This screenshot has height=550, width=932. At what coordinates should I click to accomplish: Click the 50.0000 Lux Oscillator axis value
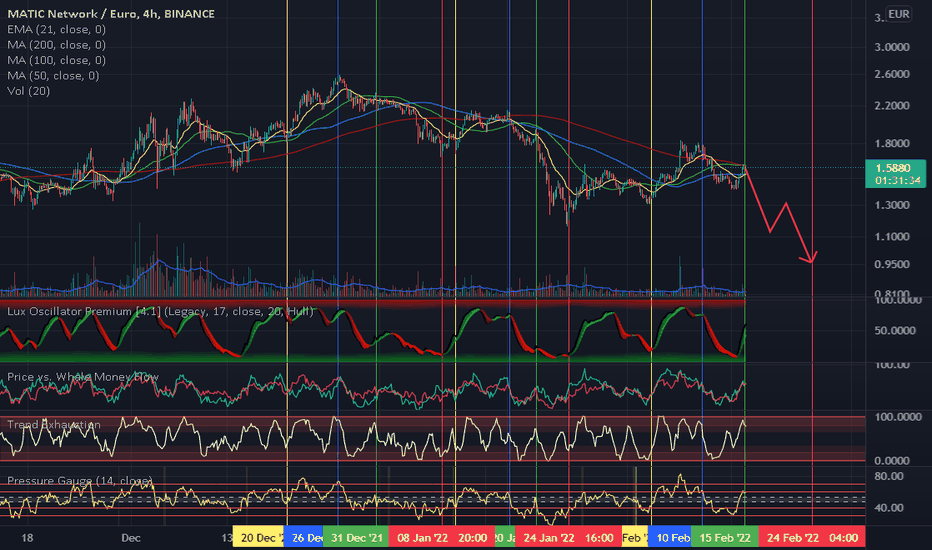(x=895, y=331)
